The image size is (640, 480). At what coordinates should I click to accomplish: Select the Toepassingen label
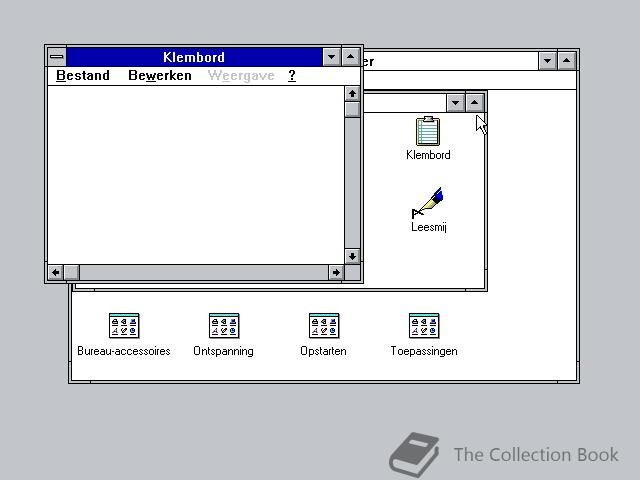[x=424, y=351]
